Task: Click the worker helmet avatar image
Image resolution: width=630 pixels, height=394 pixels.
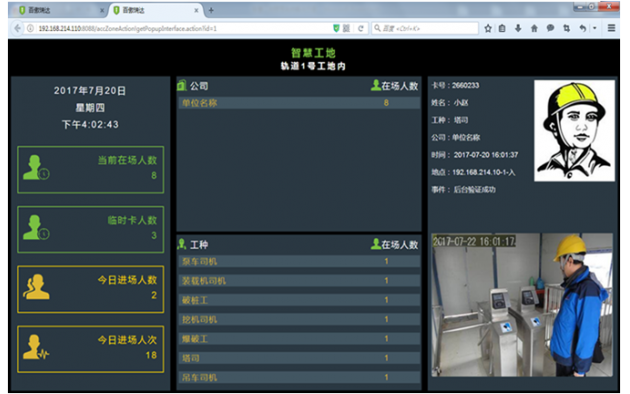Action: click(x=574, y=131)
